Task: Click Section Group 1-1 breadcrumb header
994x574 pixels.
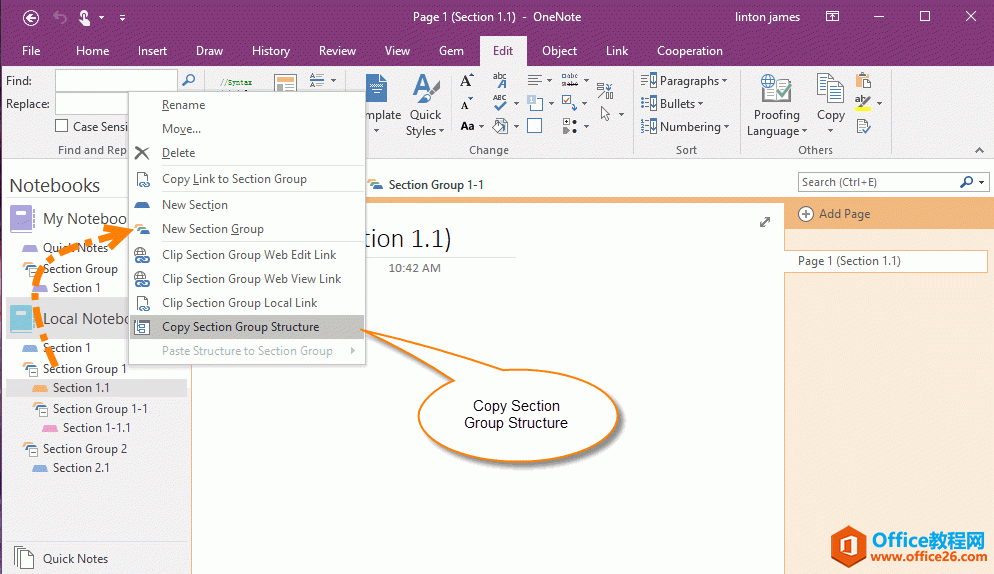Action: coord(436,185)
